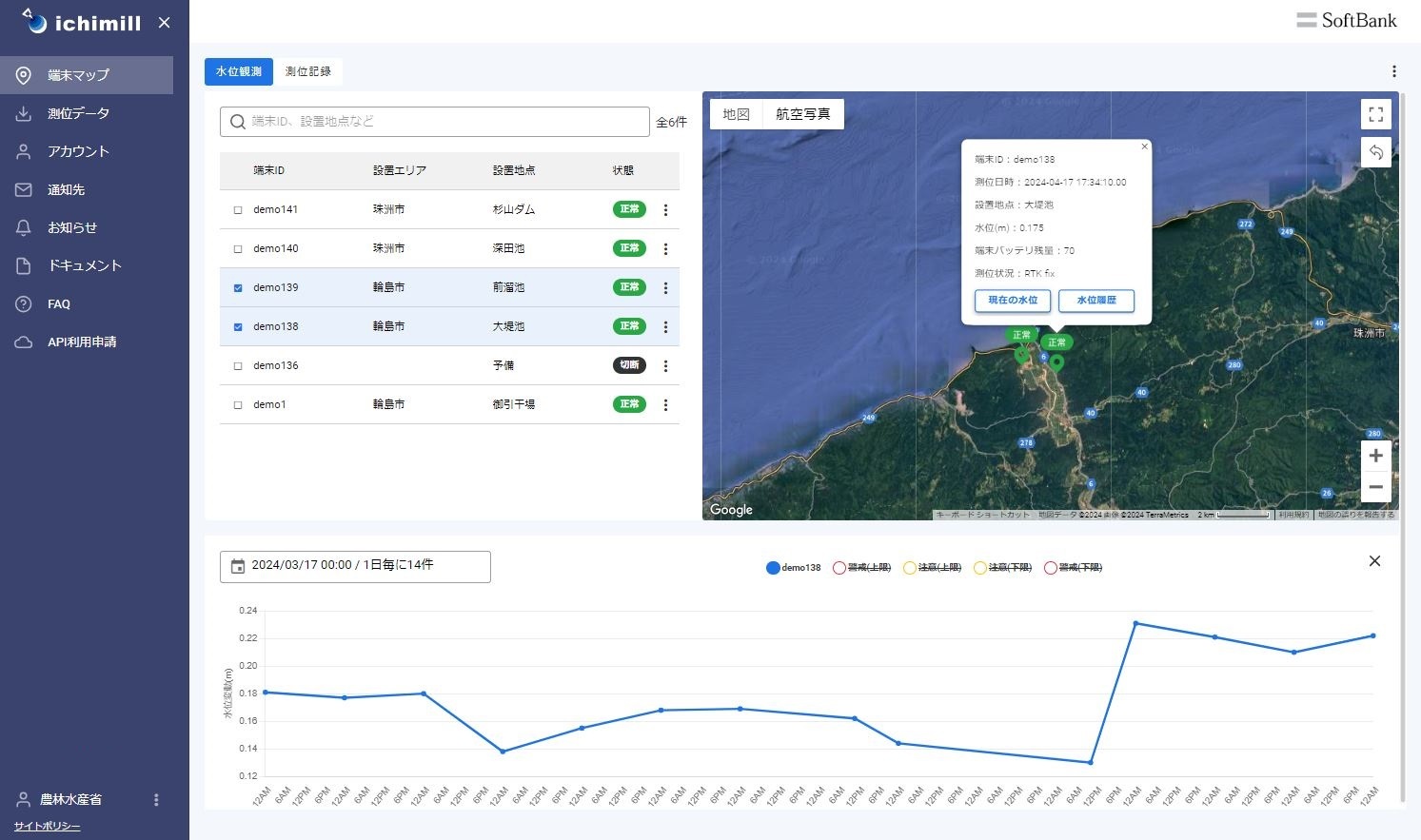Click the 測位データ download icon in sidebar
This screenshot has height=840, width=1421.
[24, 113]
